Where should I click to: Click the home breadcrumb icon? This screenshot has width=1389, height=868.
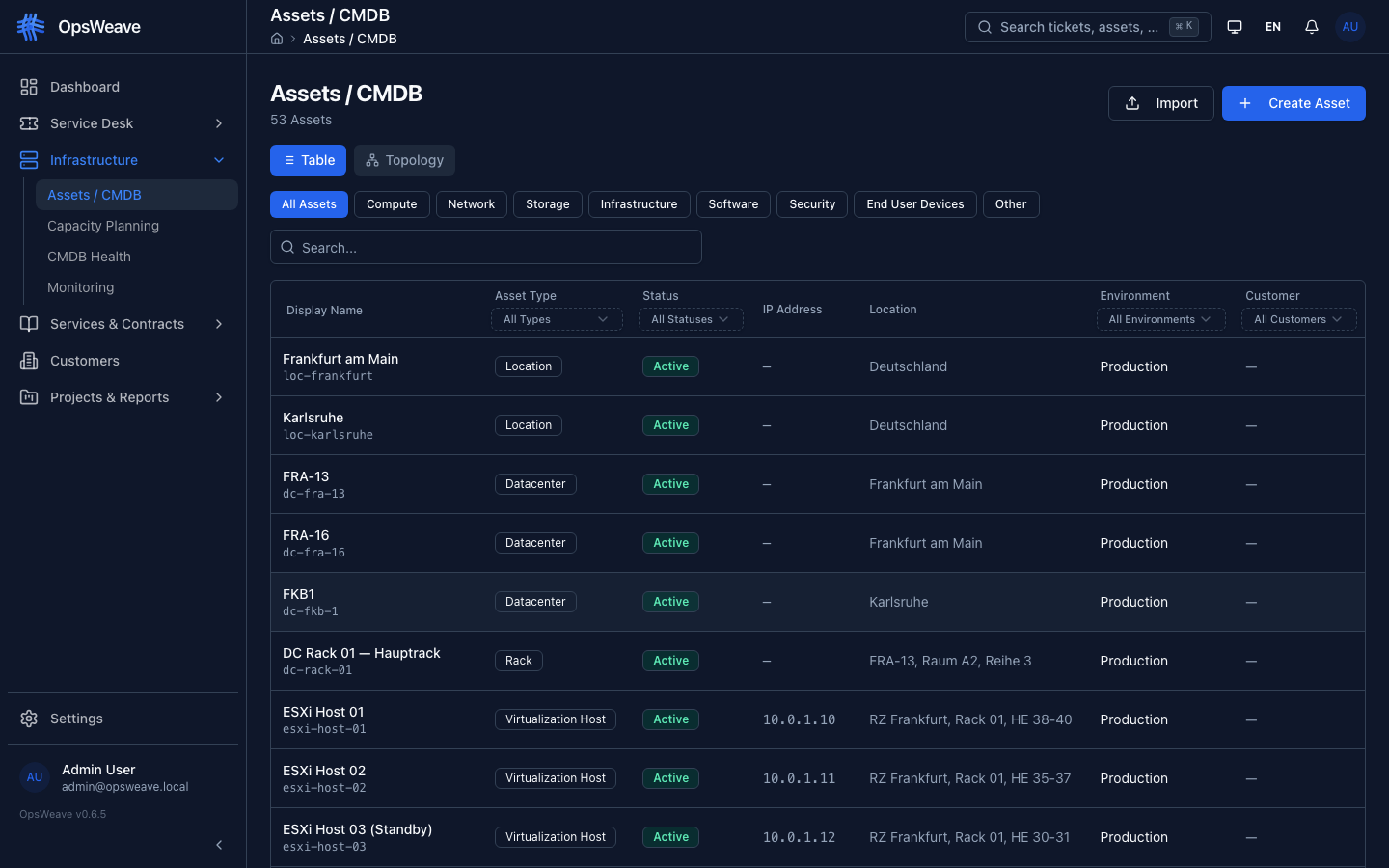tap(277, 39)
